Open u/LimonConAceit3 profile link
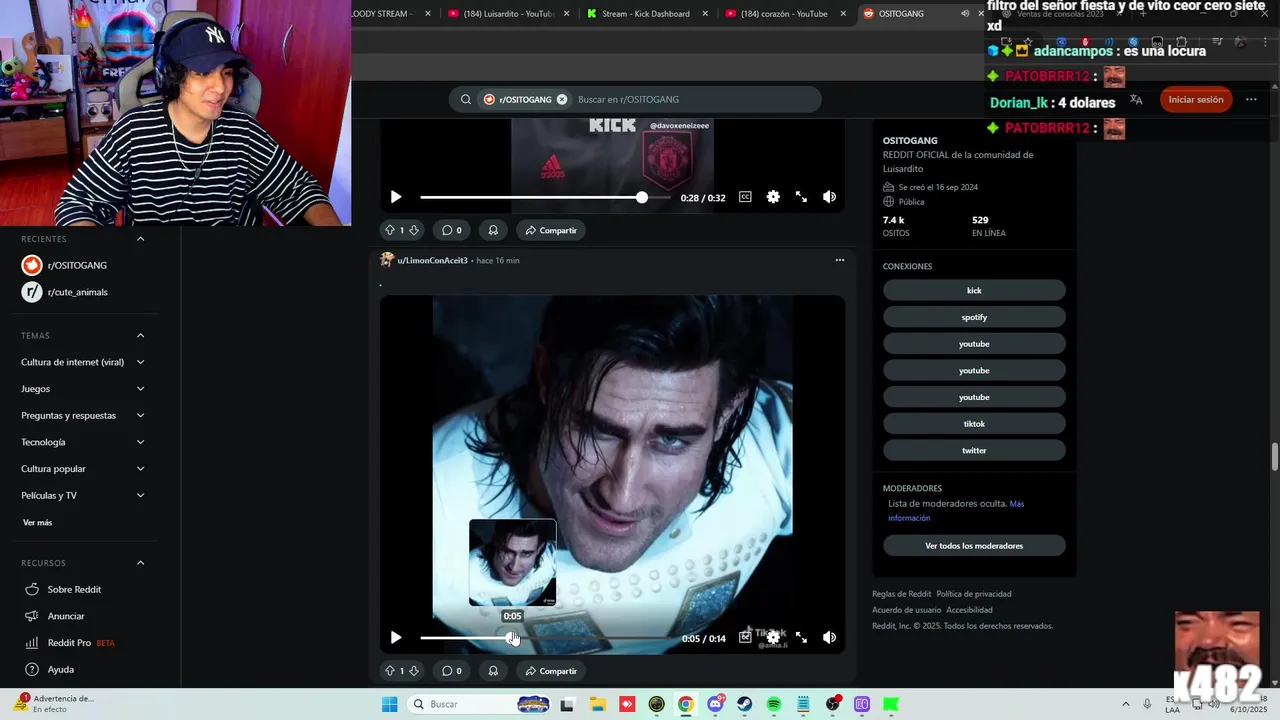Screen dimensions: 1280x720 click(432, 260)
